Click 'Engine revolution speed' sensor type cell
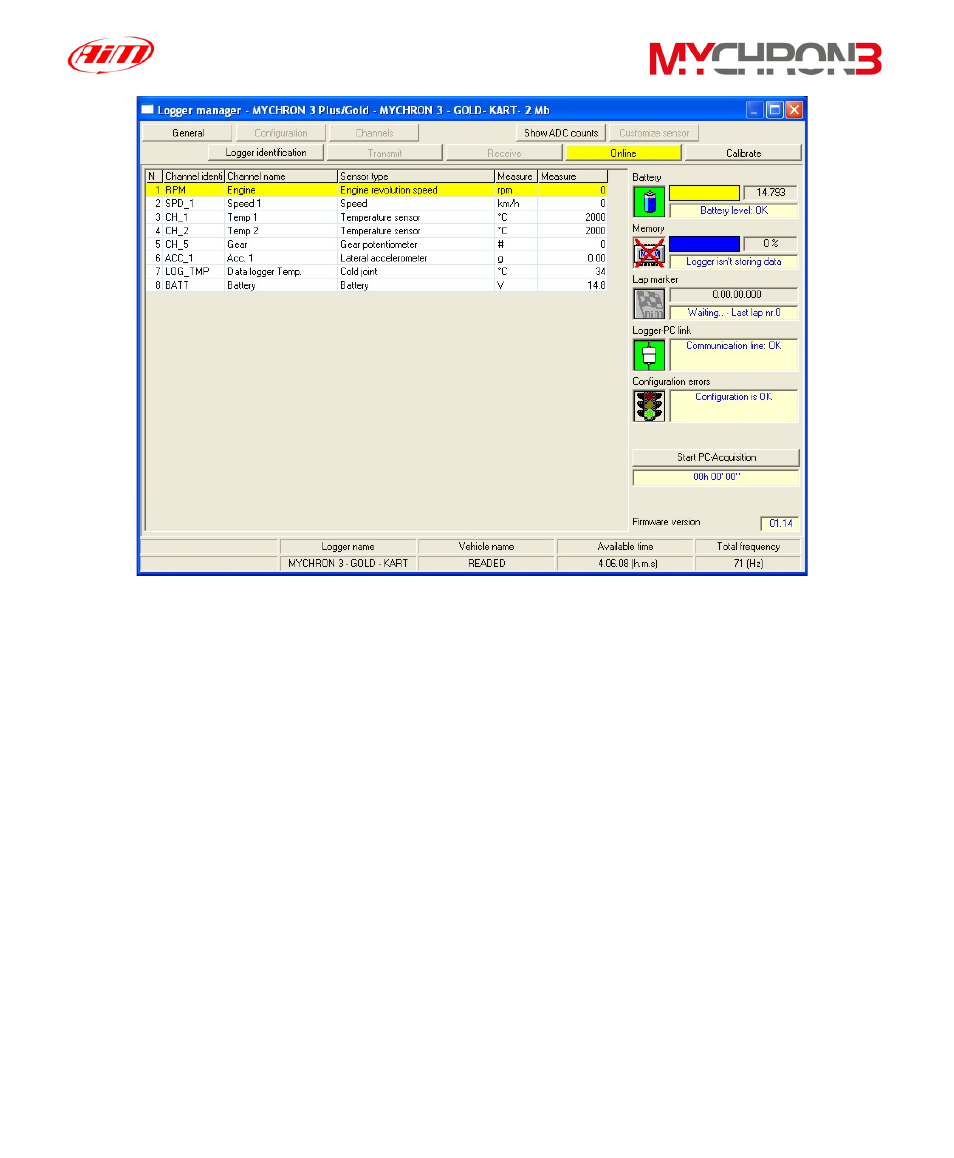954x1158 pixels. [x=416, y=190]
